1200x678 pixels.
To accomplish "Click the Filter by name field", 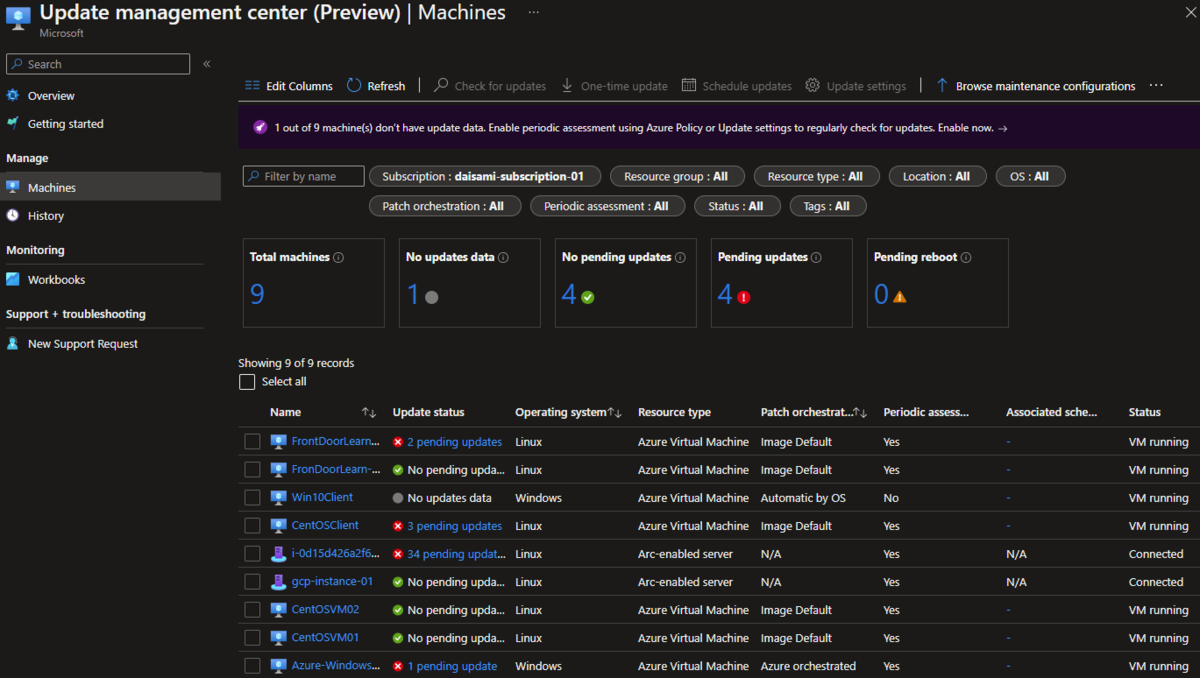I will [x=304, y=176].
